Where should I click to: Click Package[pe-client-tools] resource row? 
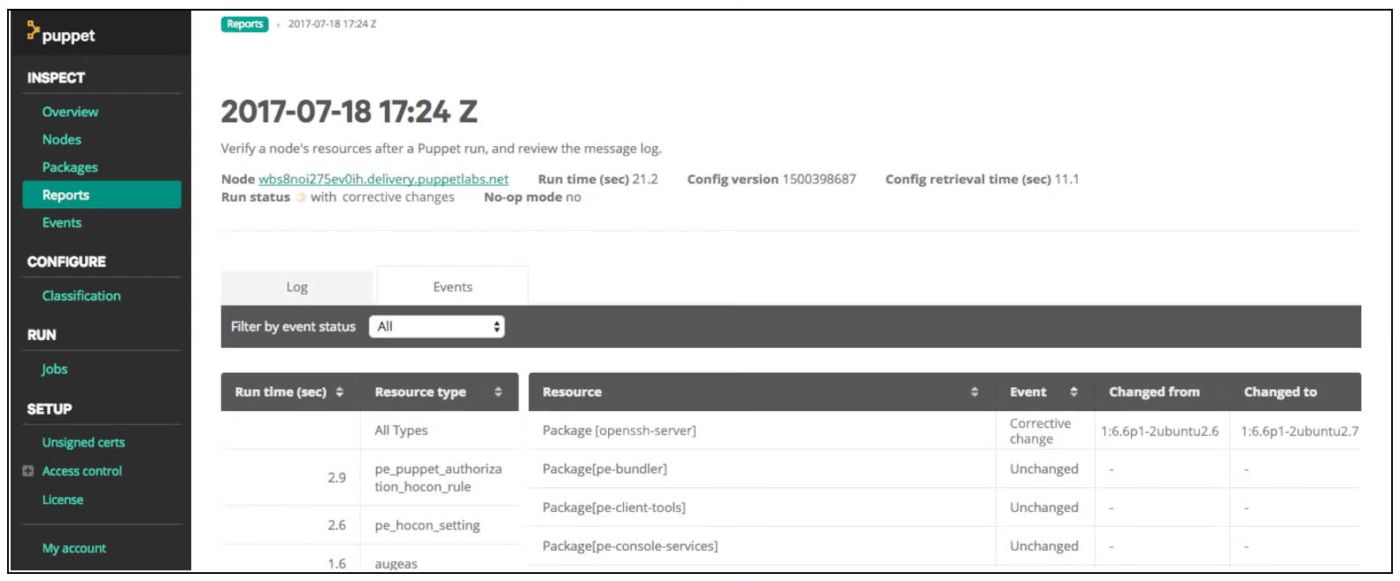click(x=614, y=507)
